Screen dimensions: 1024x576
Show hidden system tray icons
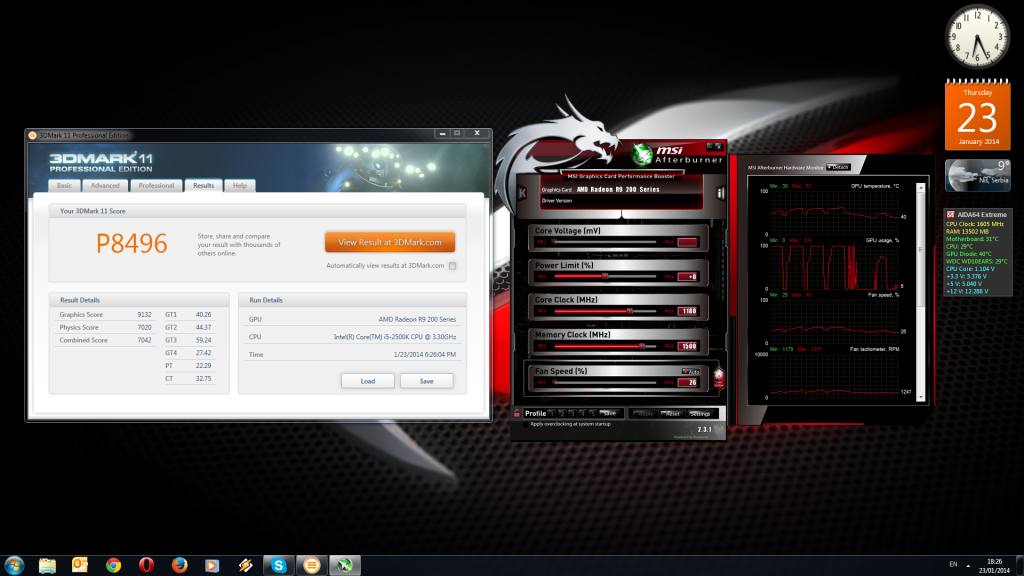coord(968,565)
